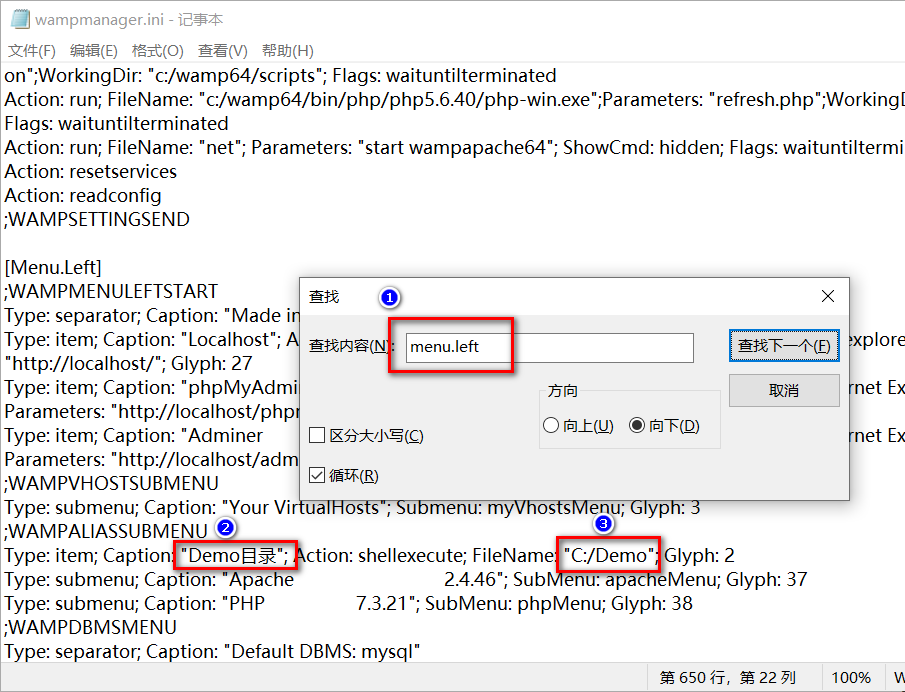The width and height of the screenshot is (905, 692).
Task: Open the 编辑(E) menu
Action: [x=92, y=49]
